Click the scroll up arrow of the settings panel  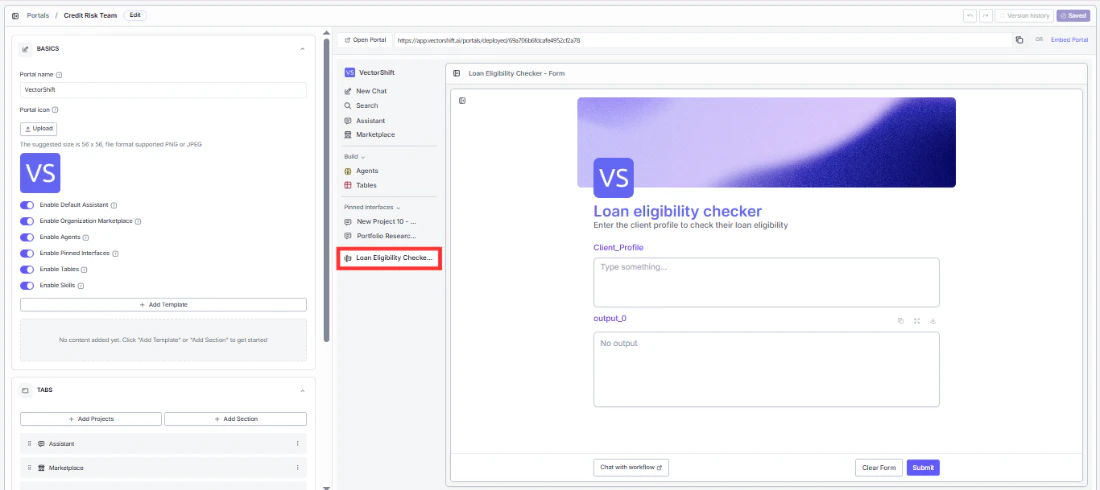[326, 32]
